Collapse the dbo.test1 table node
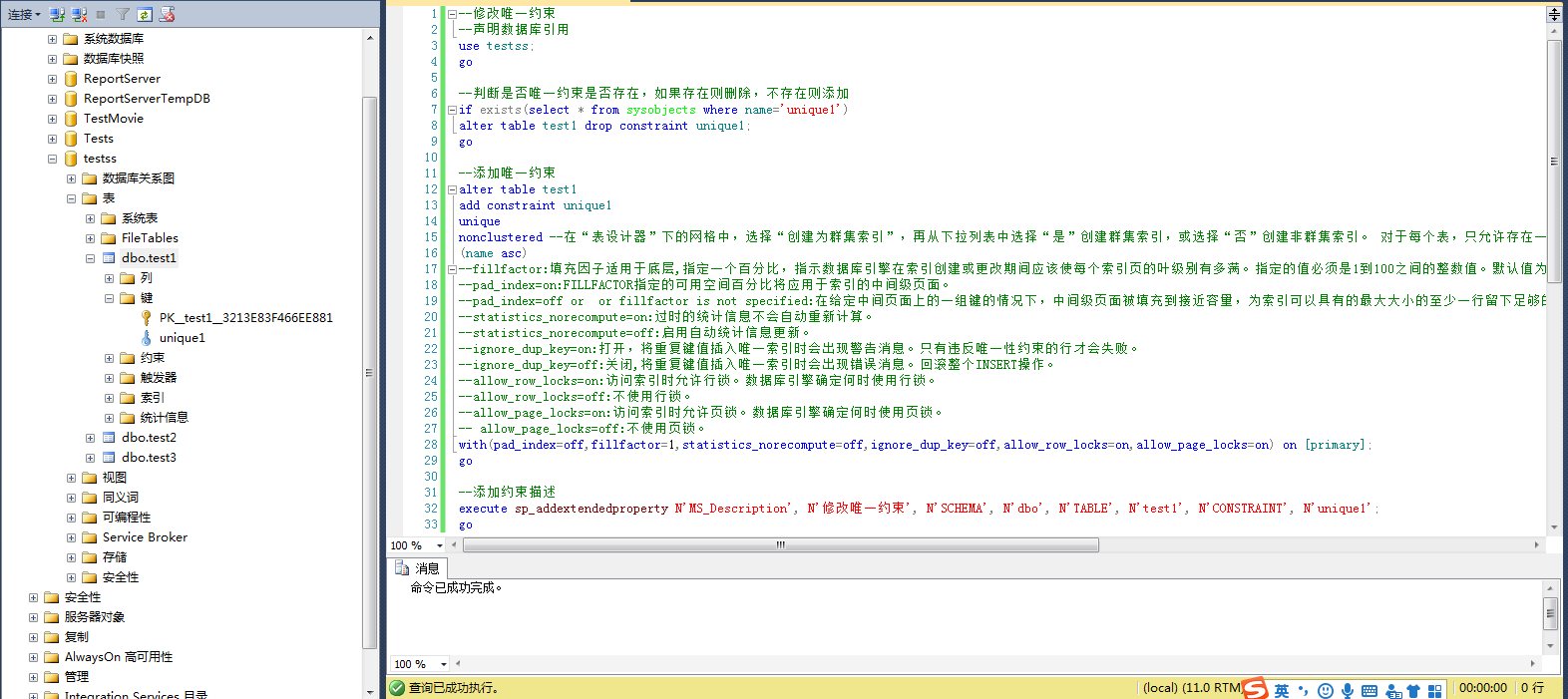 (91, 258)
